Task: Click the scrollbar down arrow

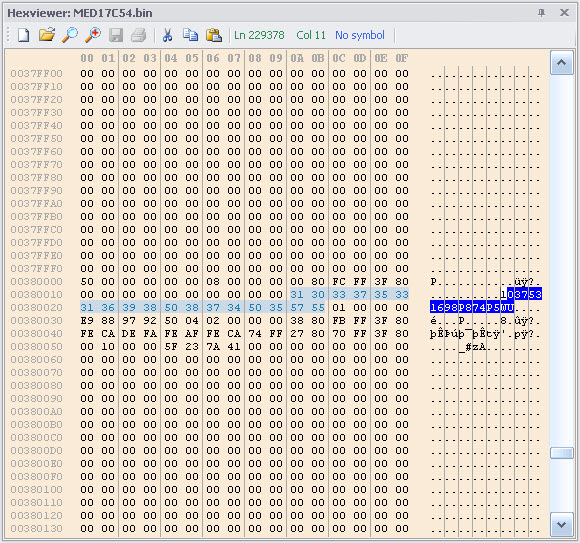Action: 562,524
